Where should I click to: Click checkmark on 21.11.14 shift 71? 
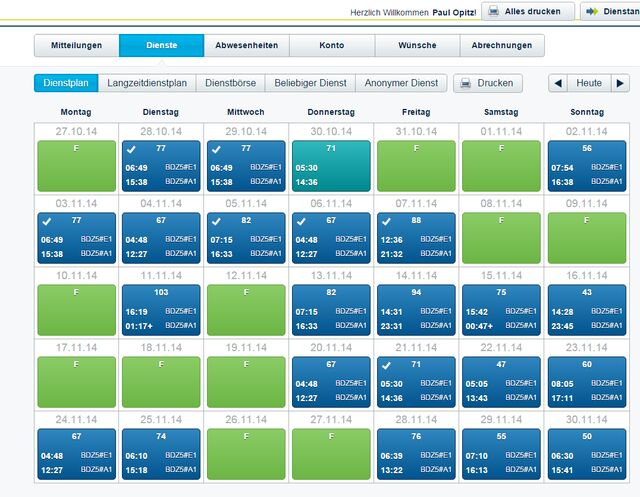point(386,366)
